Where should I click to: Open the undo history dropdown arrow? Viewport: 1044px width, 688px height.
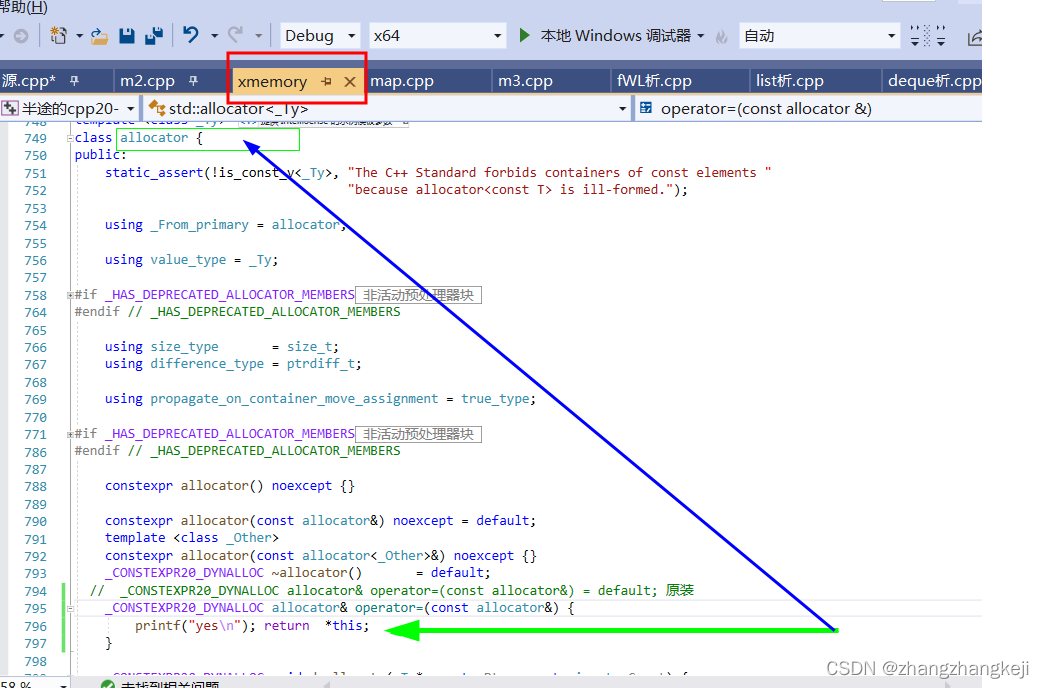click(x=214, y=36)
